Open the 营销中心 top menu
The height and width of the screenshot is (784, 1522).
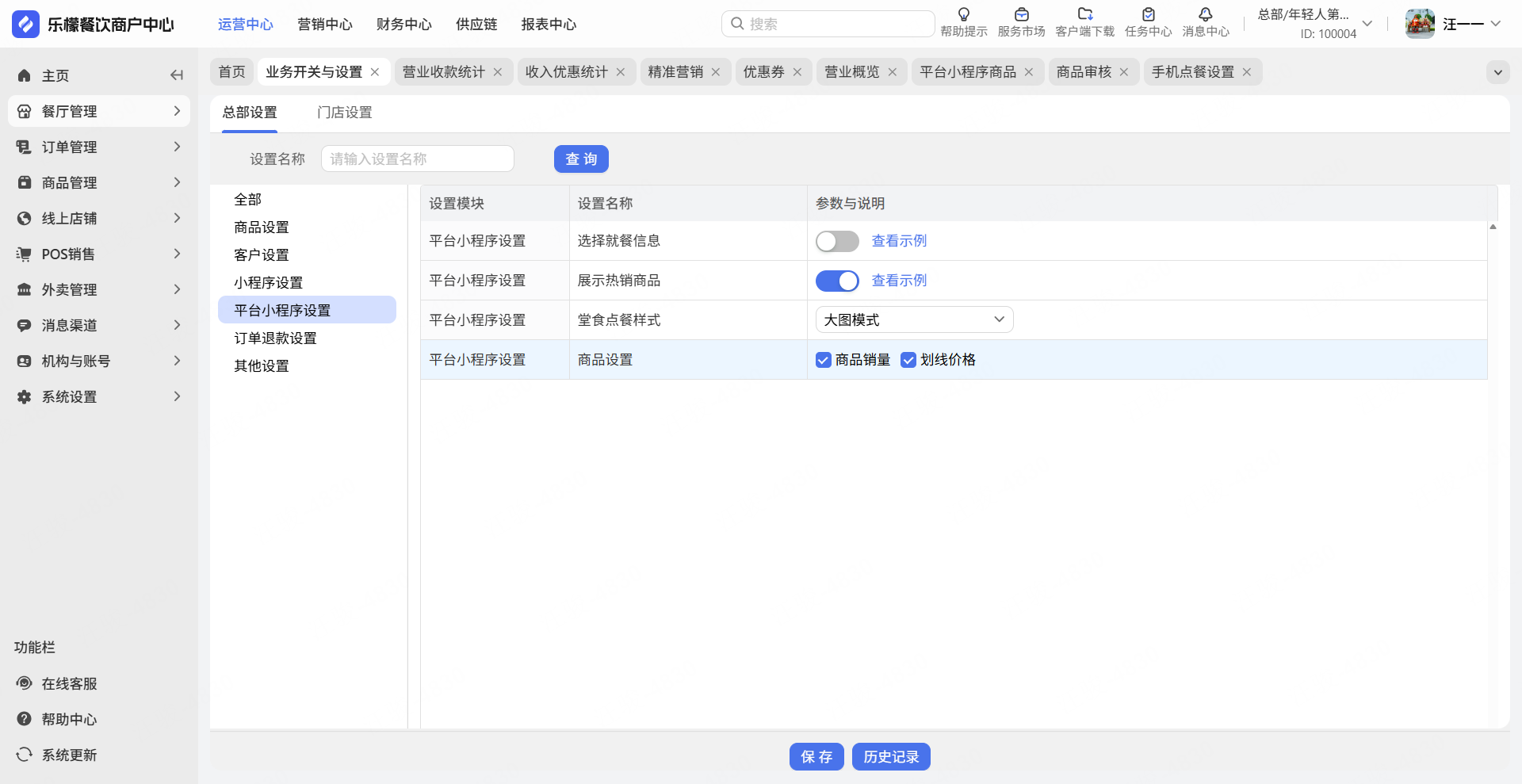324,25
